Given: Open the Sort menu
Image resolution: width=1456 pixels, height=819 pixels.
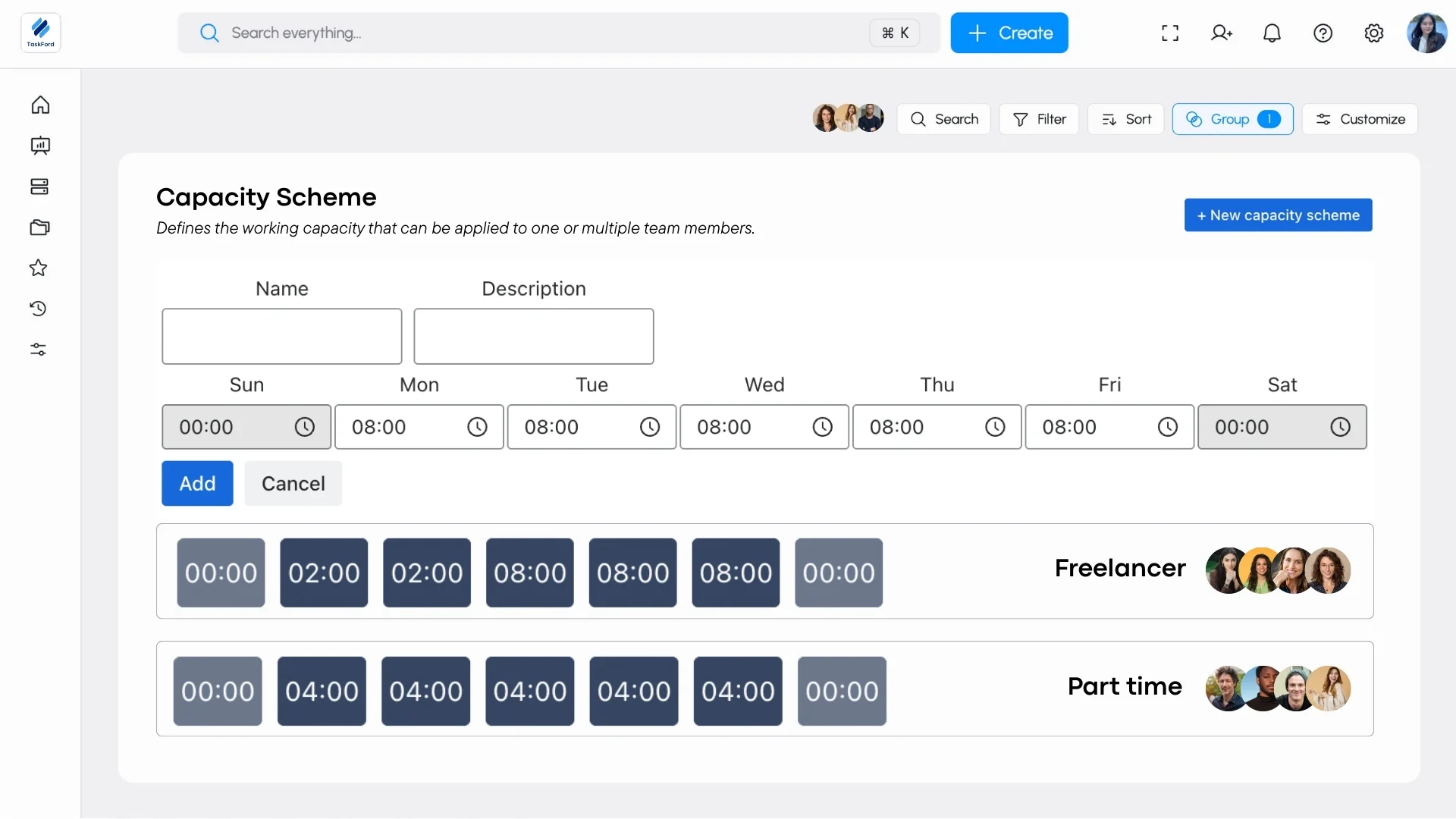Looking at the screenshot, I should point(1125,119).
